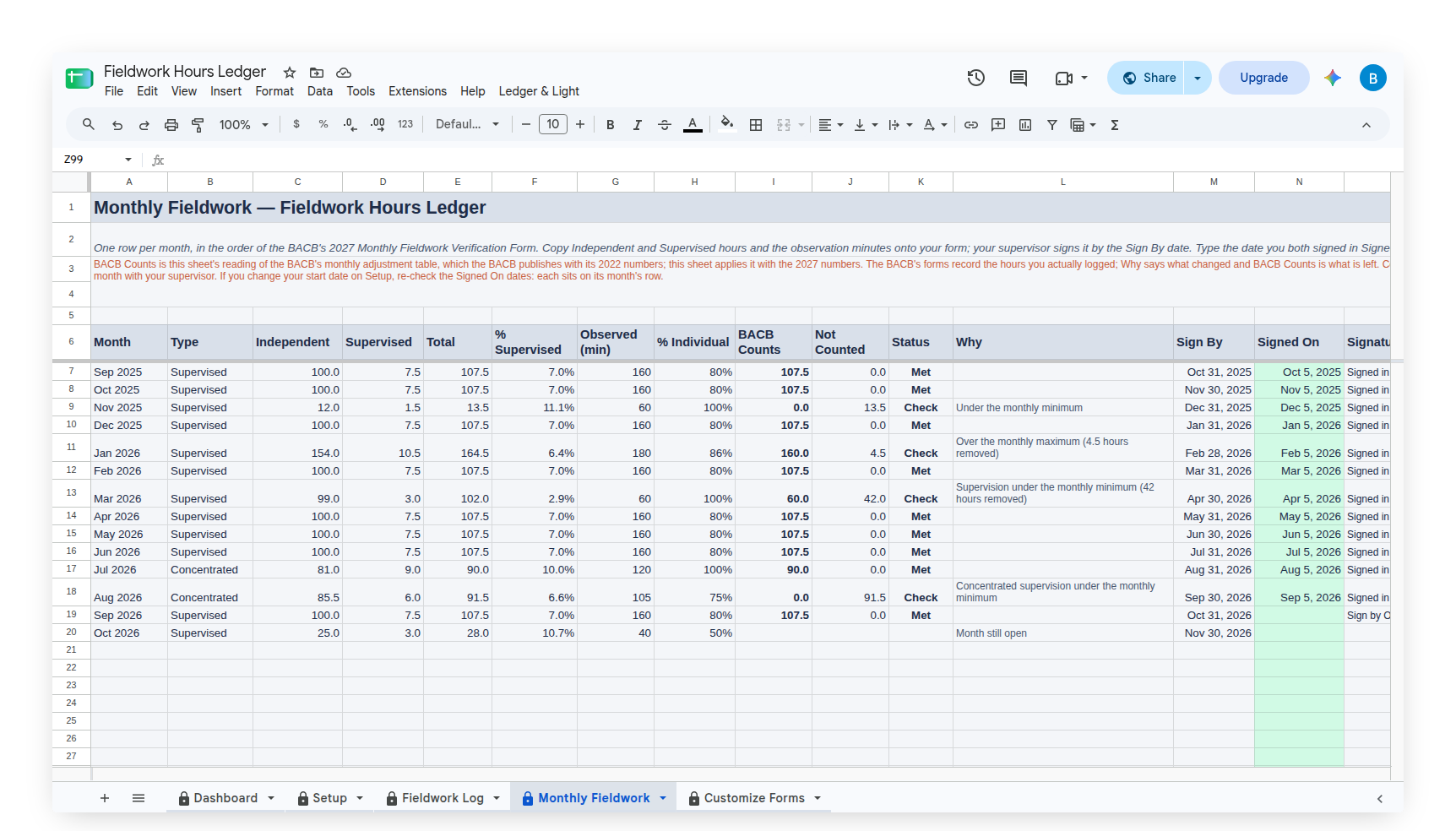Open the text color picker

(x=693, y=125)
